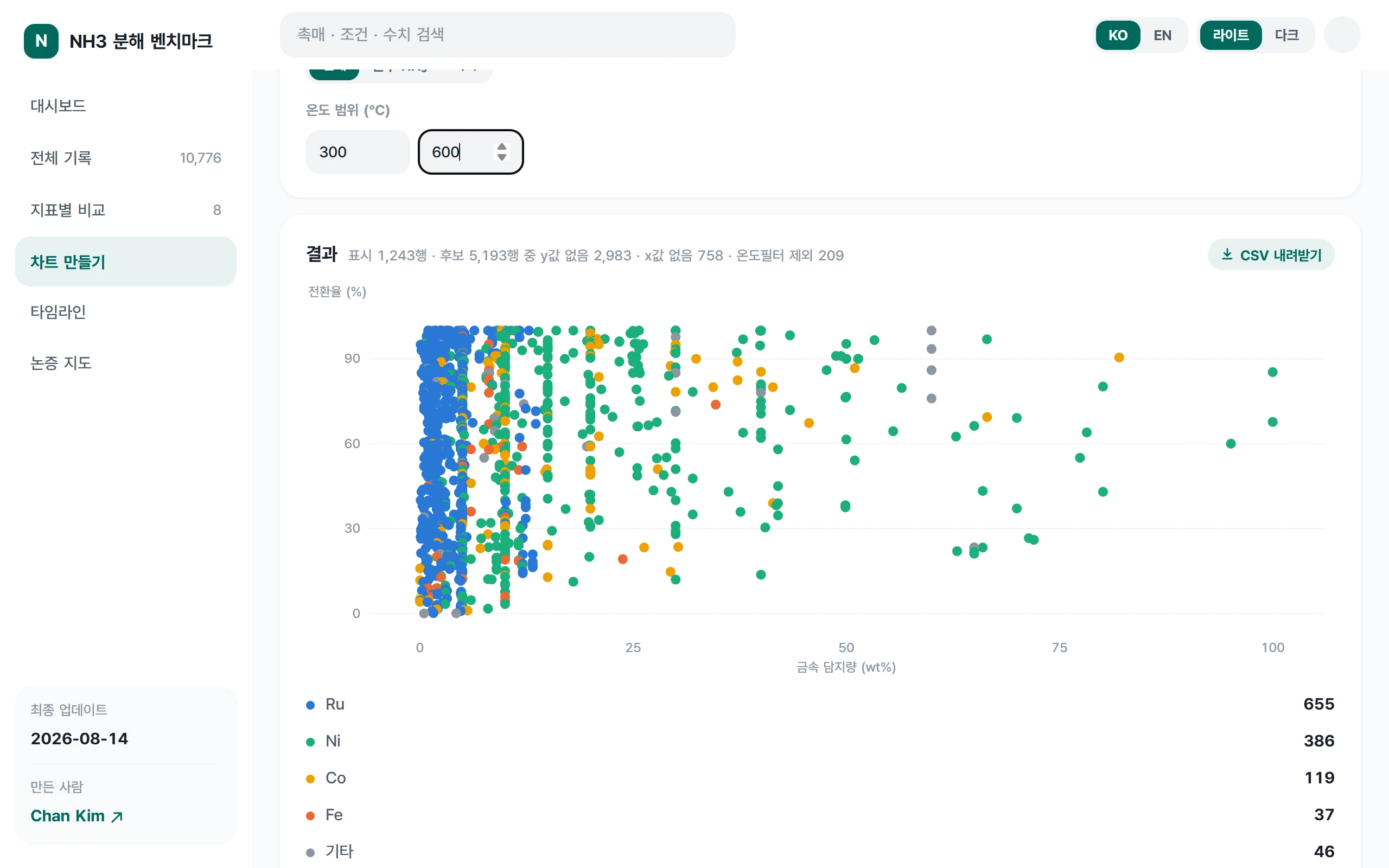Click the Fe count 37
The image size is (1389, 868).
(1323, 815)
